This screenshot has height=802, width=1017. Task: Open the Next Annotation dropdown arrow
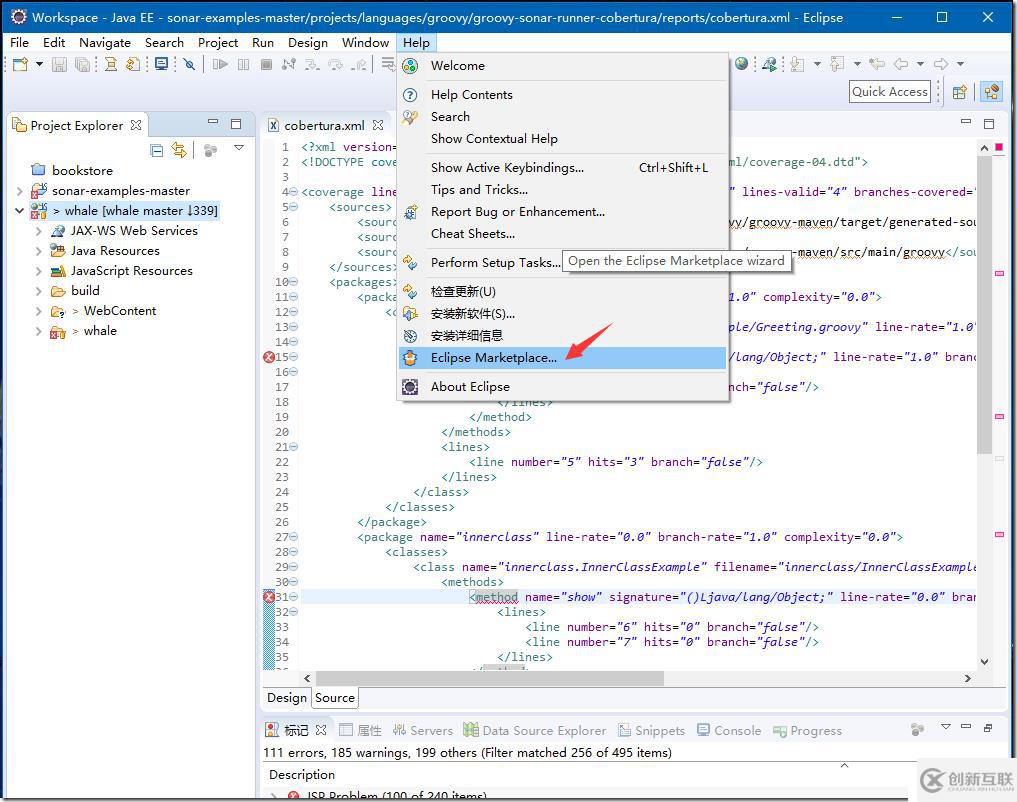(817, 64)
